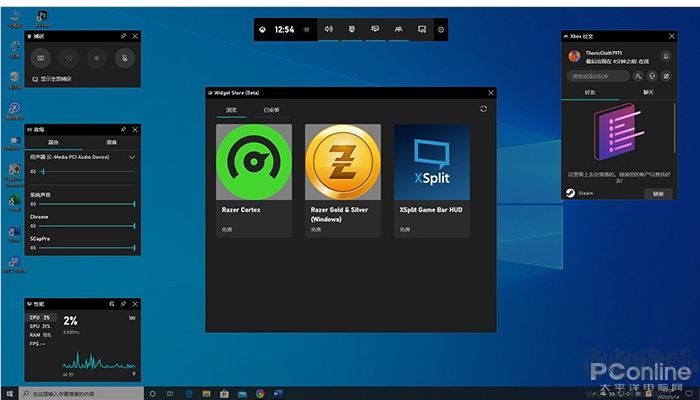This screenshot has width=700, height=400.
Task: Open the Xbox button on Game Bar
Action: tap(263, 29)
